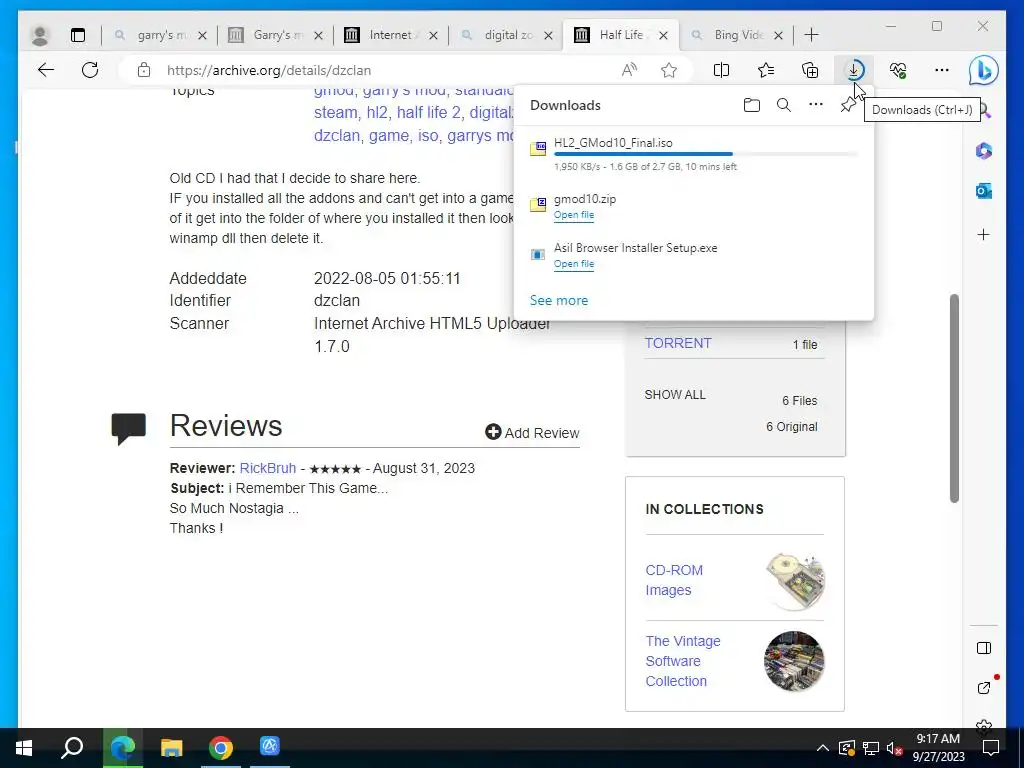
Task: Click CD-ROM Images thumbnail
Action: [x=795, y=581]
